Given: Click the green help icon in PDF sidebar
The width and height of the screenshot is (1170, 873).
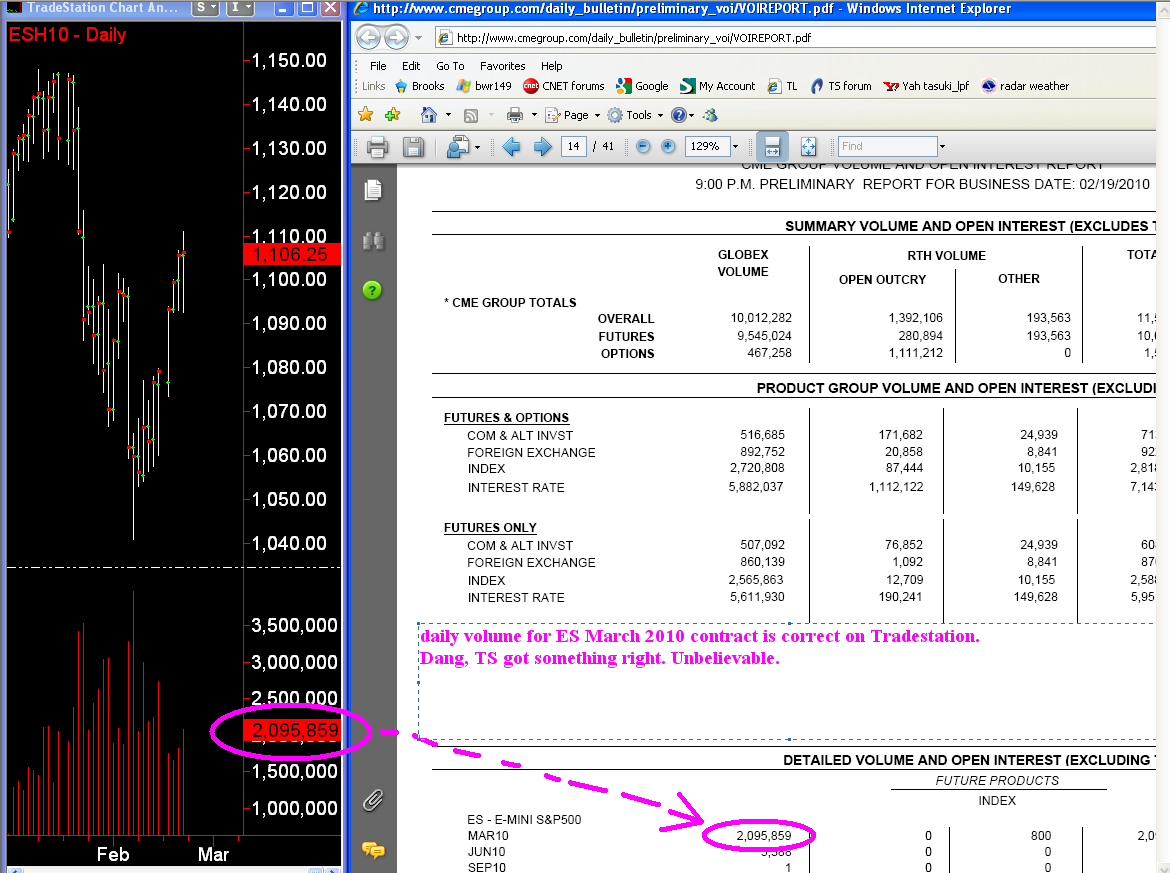Looking at the screenshot, I should tap(372, 290).
